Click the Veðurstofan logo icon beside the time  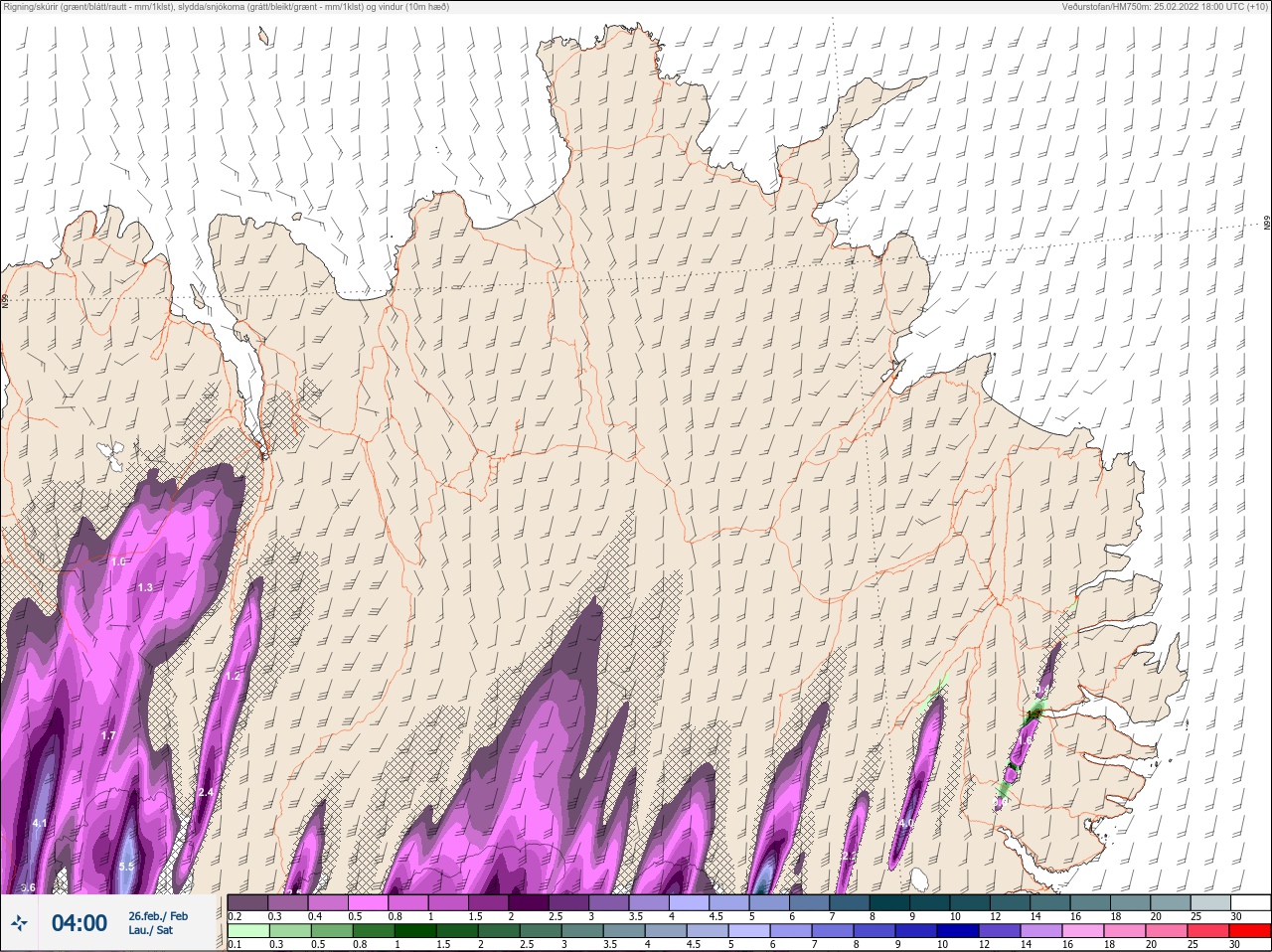(19, 924)
